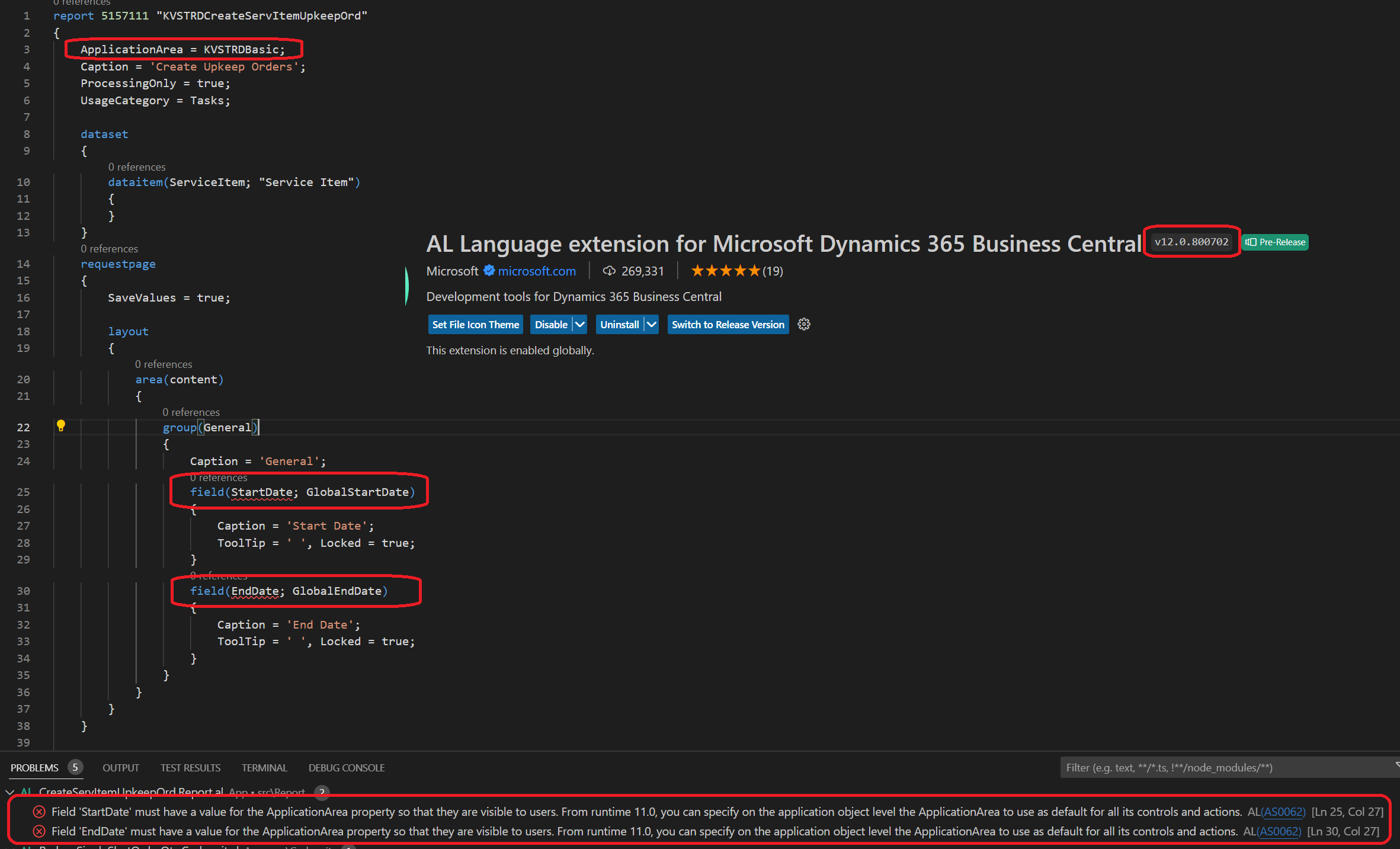
Task: Click Switch to Release Version
Action: click(728, 324)
